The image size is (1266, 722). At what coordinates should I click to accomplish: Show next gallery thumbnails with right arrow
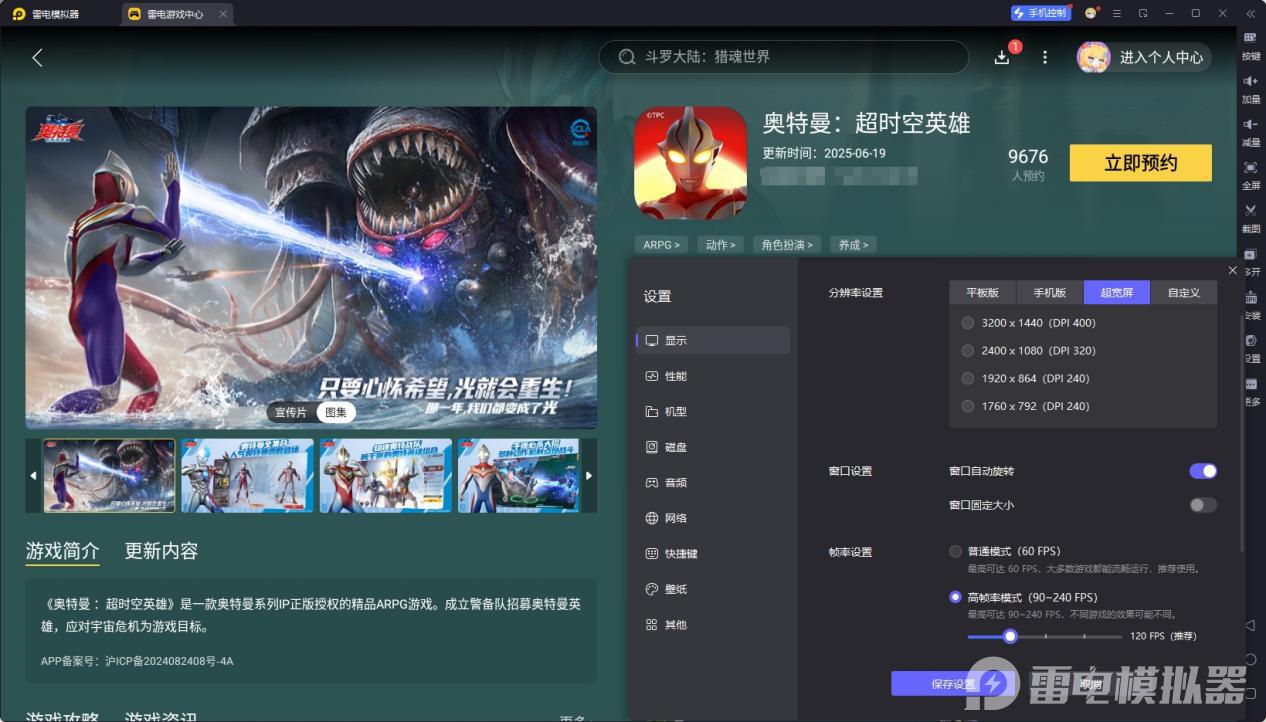pos(589,476)
